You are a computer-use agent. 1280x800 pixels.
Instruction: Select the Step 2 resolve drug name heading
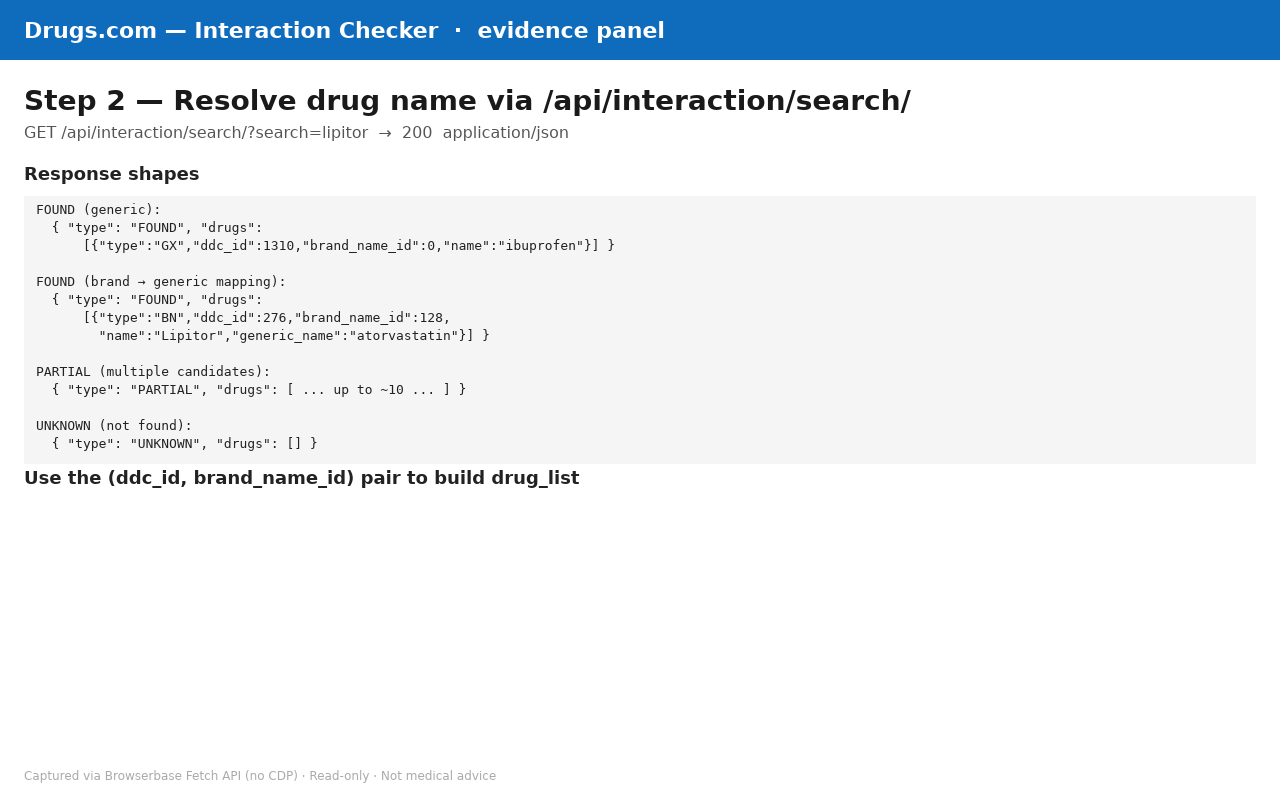[467, 101]
